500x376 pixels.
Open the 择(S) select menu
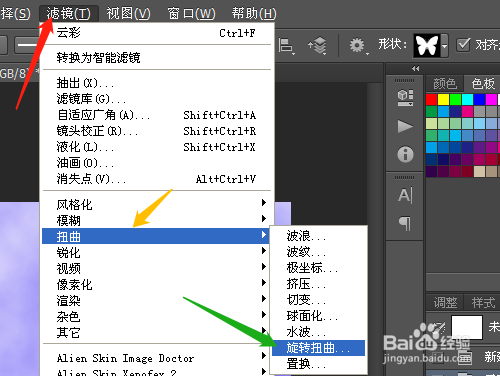coord(15,14)
